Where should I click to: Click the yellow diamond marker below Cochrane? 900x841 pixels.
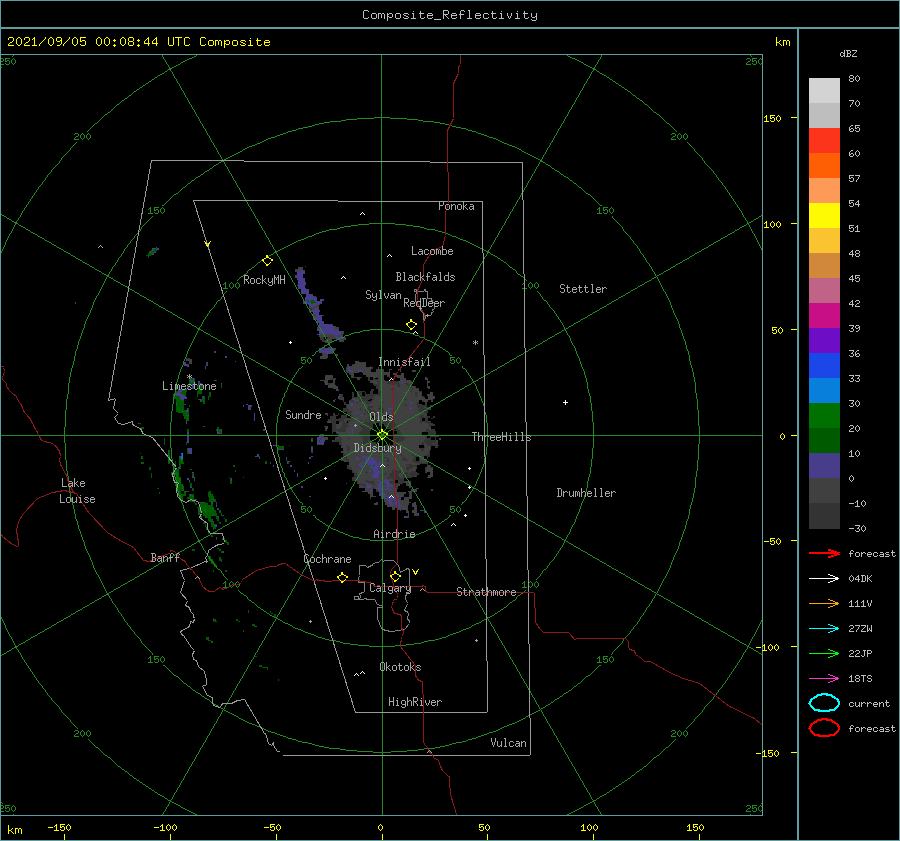click(342, 577)
